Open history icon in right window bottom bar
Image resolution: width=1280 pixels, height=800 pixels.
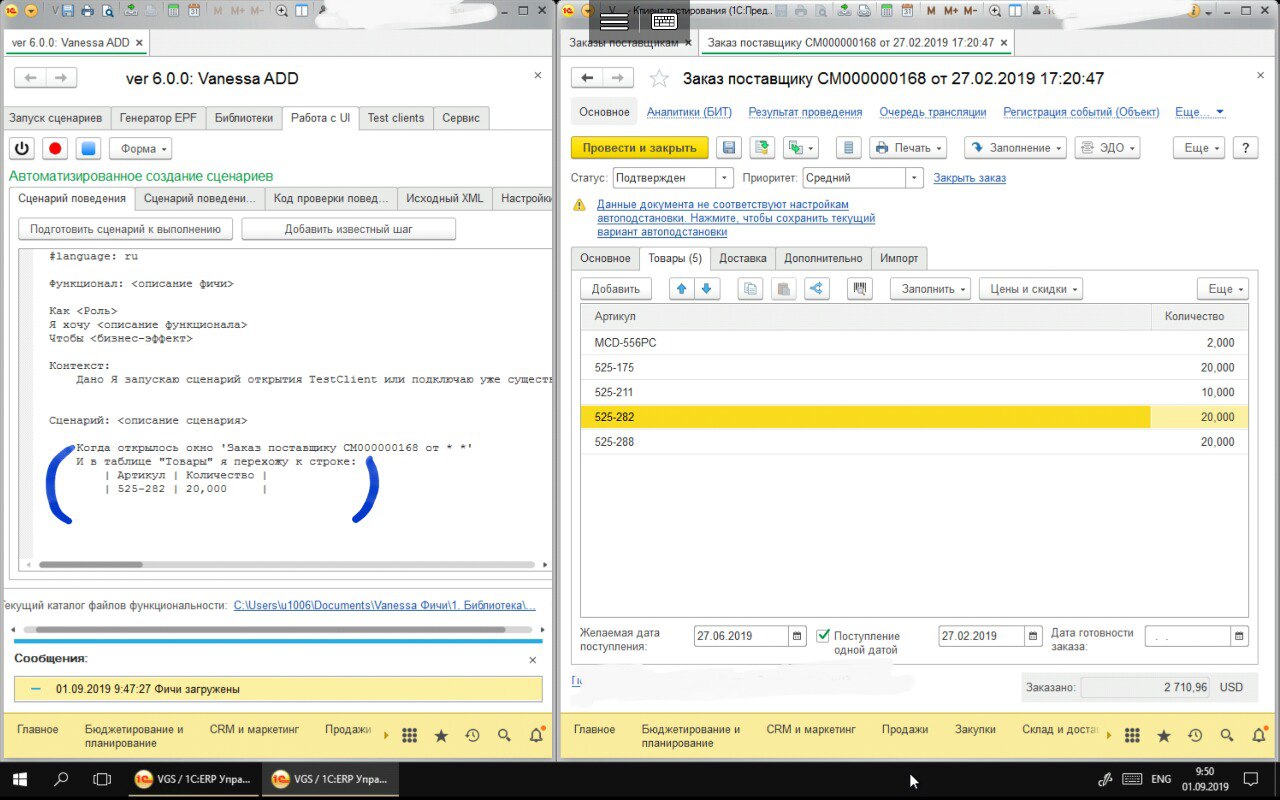pos(1195,735)
